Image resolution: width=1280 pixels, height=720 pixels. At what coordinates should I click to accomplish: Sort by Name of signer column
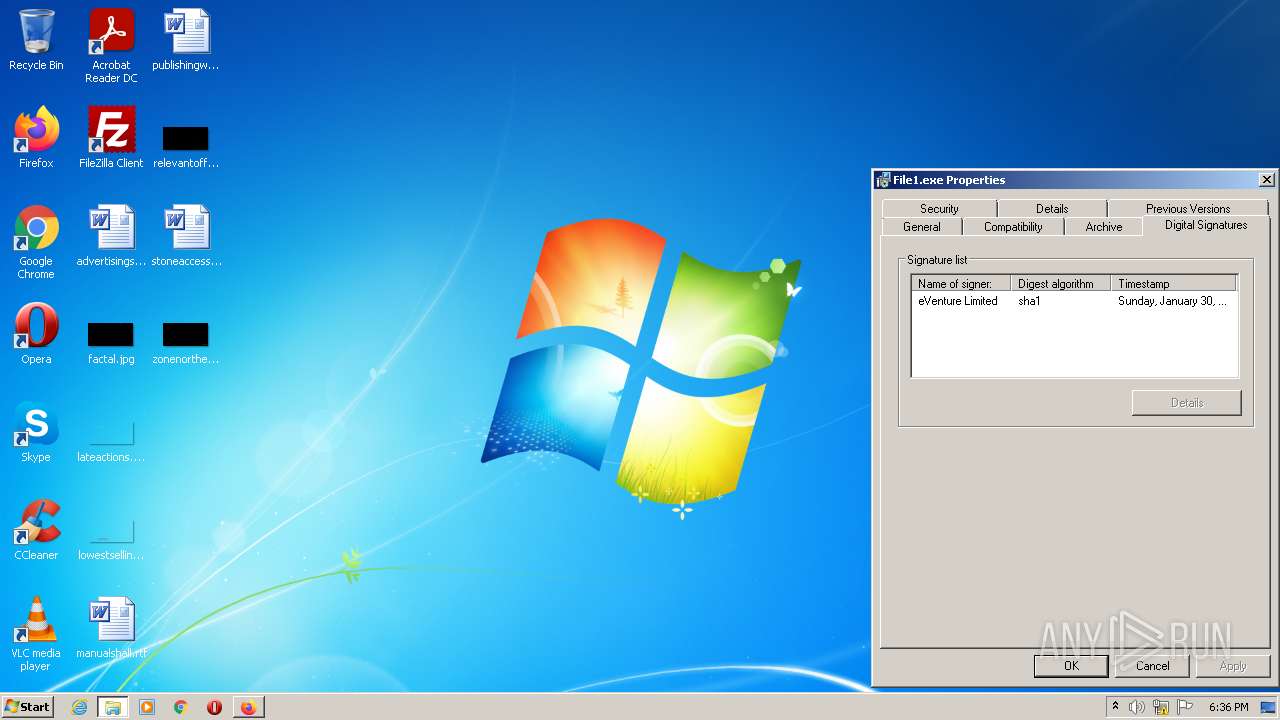coord(961,284)
